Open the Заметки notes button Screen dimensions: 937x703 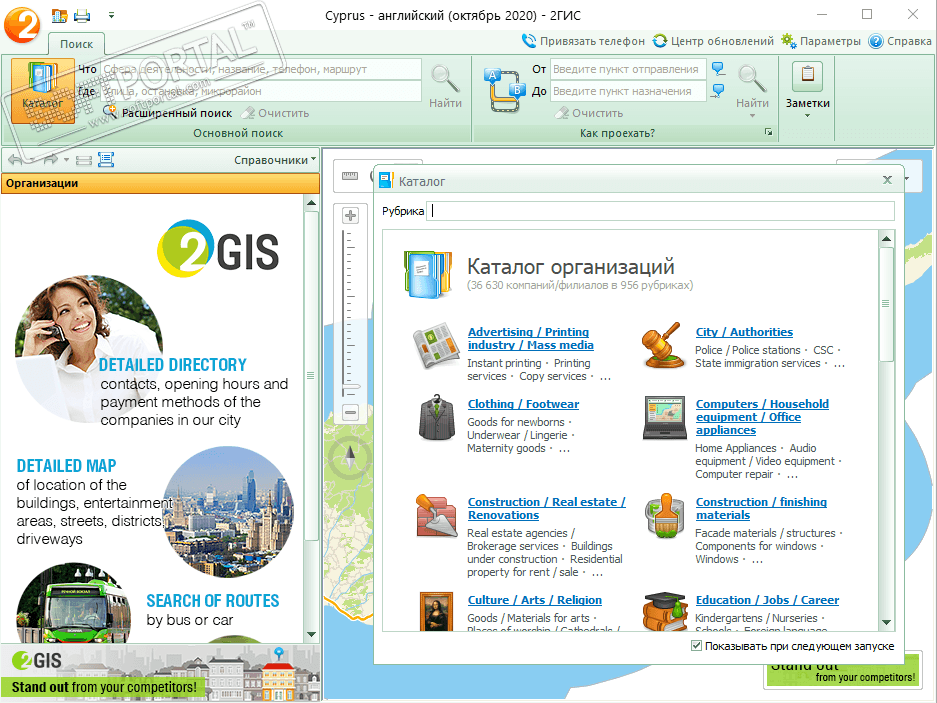(x=807, y=85)
